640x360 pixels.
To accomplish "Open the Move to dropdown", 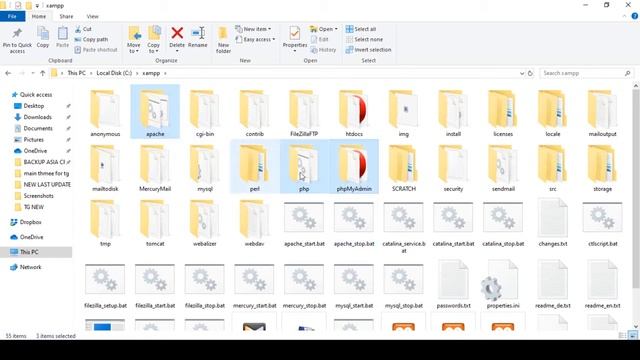I will (x=133, y=48).
